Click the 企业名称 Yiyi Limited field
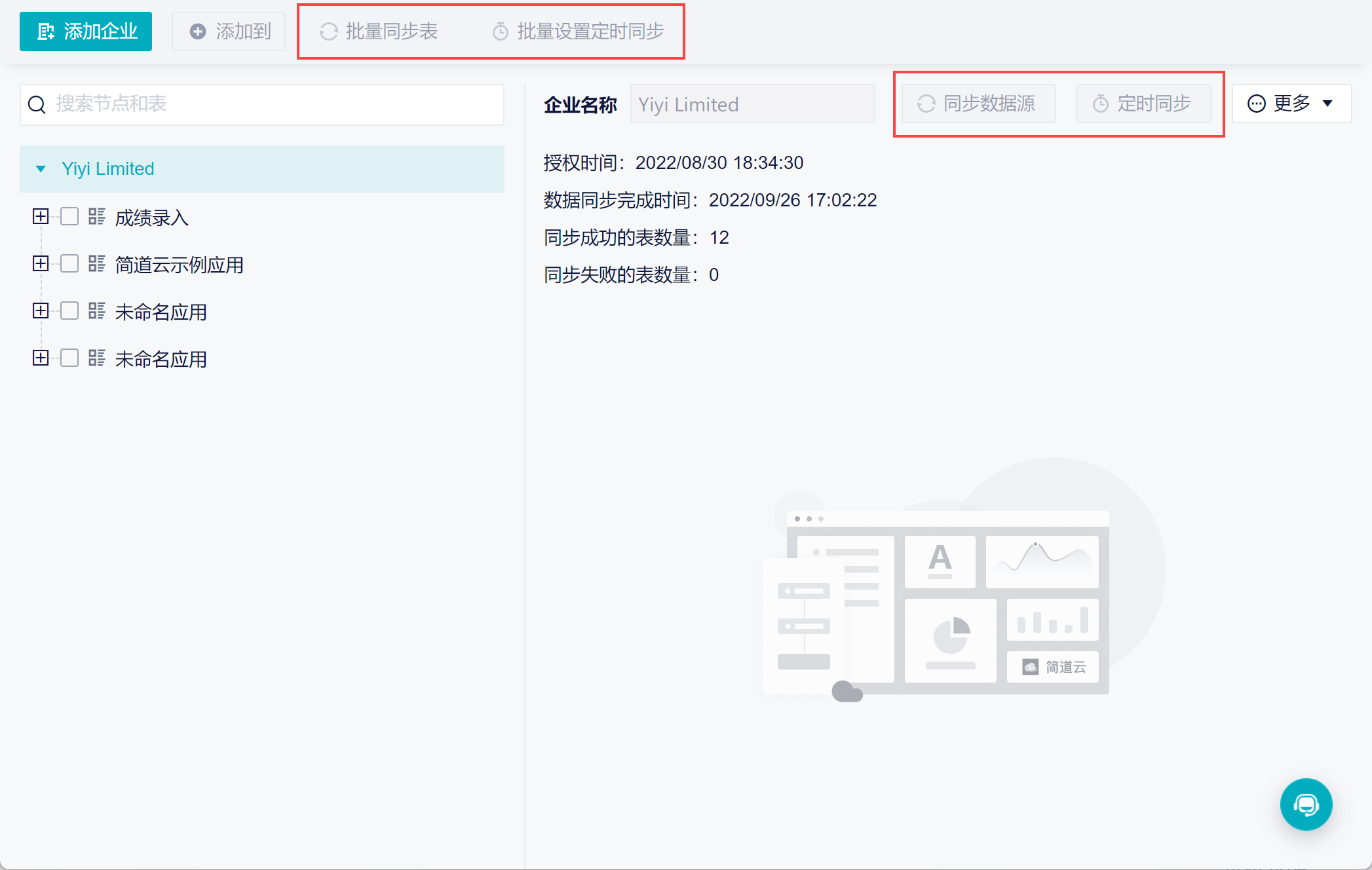The width and height of the screenshot is (1372, 870). pyautogui.click(x=752, y=104)
